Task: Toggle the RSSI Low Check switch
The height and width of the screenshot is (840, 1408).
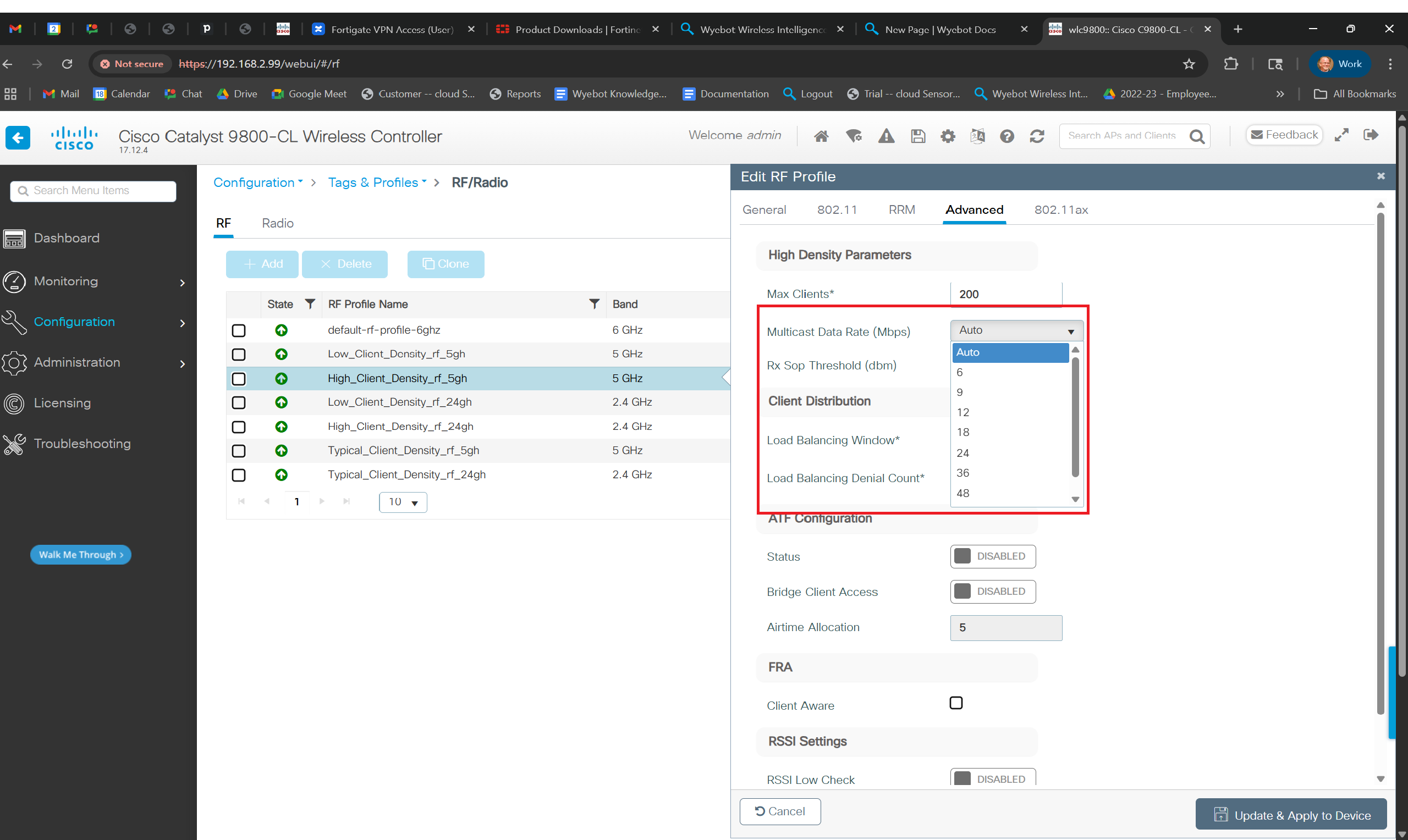Action: pyautogui.click(x=992, y=777)
